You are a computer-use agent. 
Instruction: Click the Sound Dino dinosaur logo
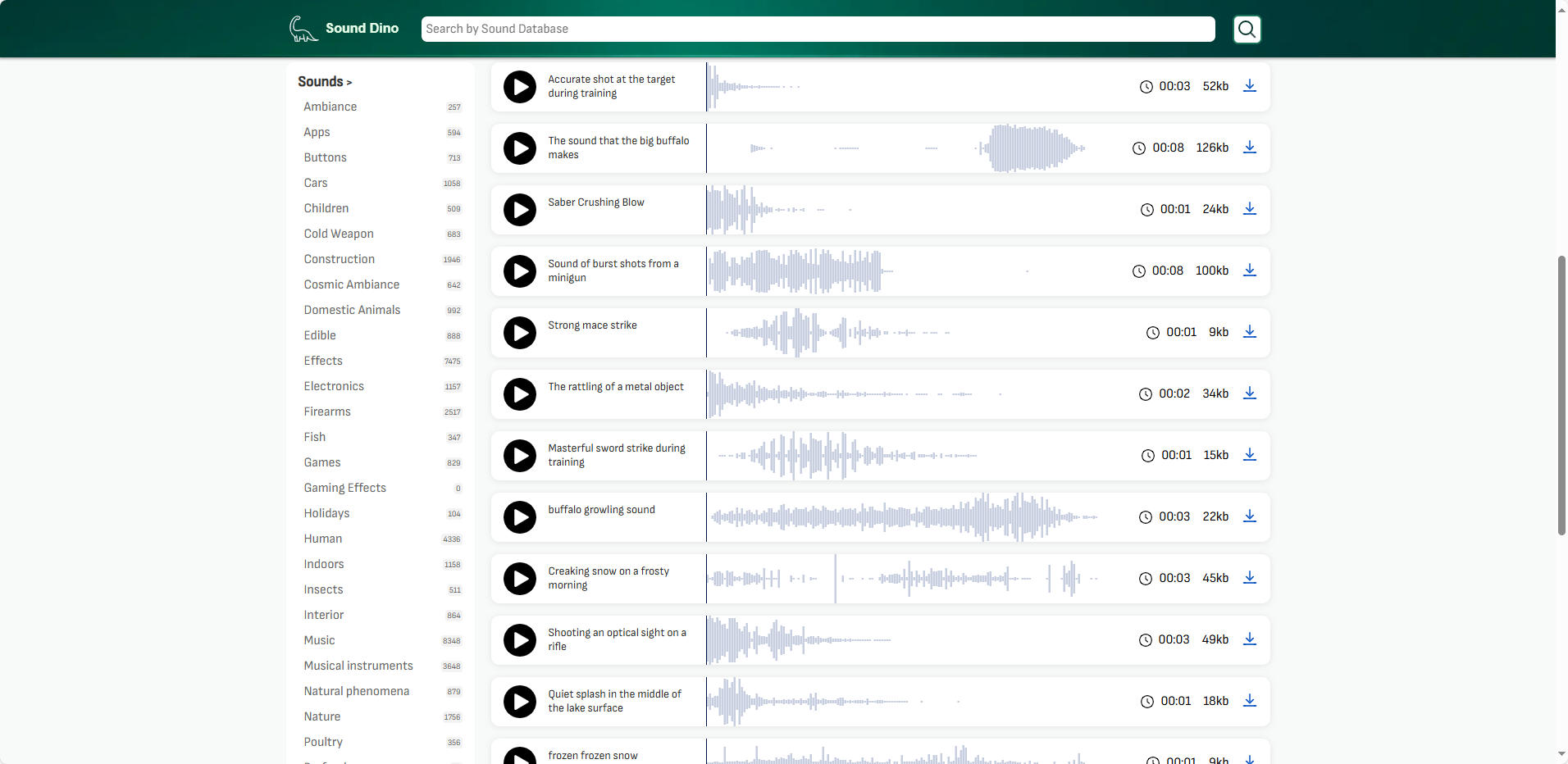coord(303,29)
